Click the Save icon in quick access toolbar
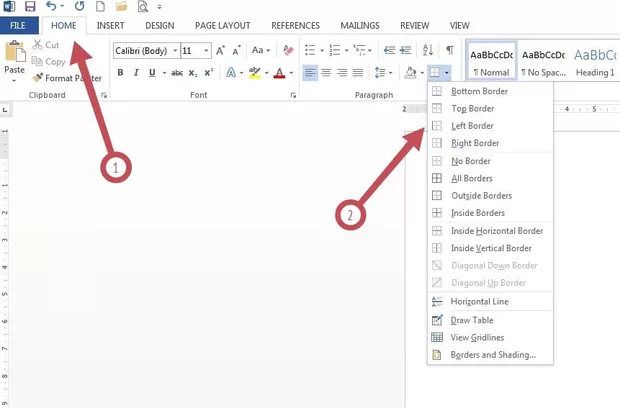Image resolution: width=620 pixels, height=408 pixels. (x=30, y=6)
